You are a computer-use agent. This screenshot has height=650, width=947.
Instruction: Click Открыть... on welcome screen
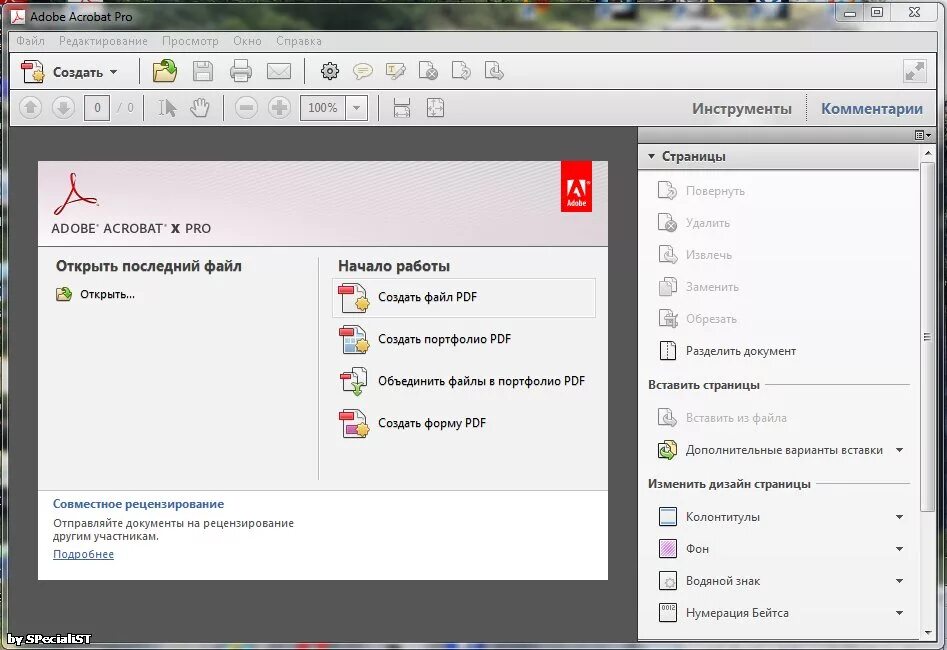tap(95, 295)
